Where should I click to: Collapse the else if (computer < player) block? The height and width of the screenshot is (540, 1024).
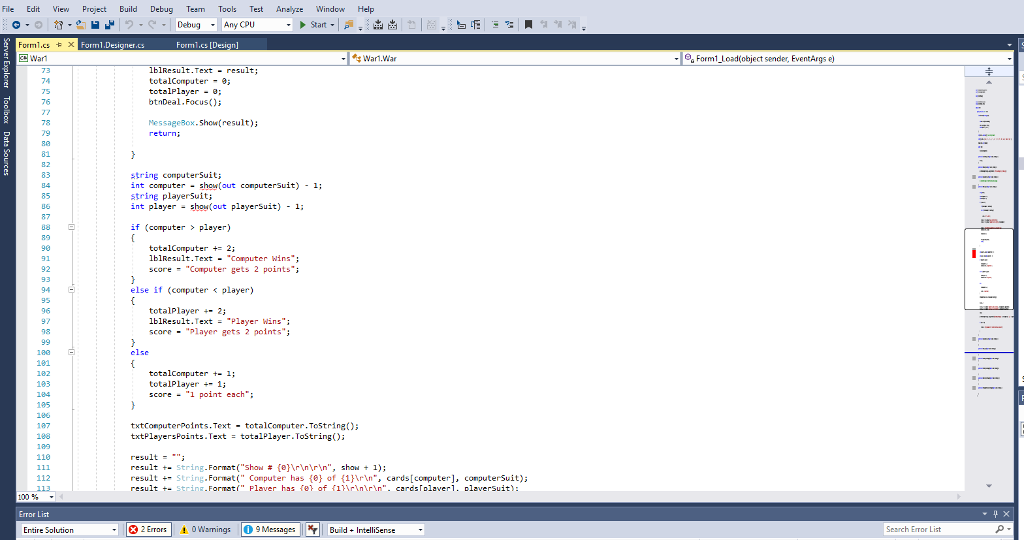(x=71, y=290)
